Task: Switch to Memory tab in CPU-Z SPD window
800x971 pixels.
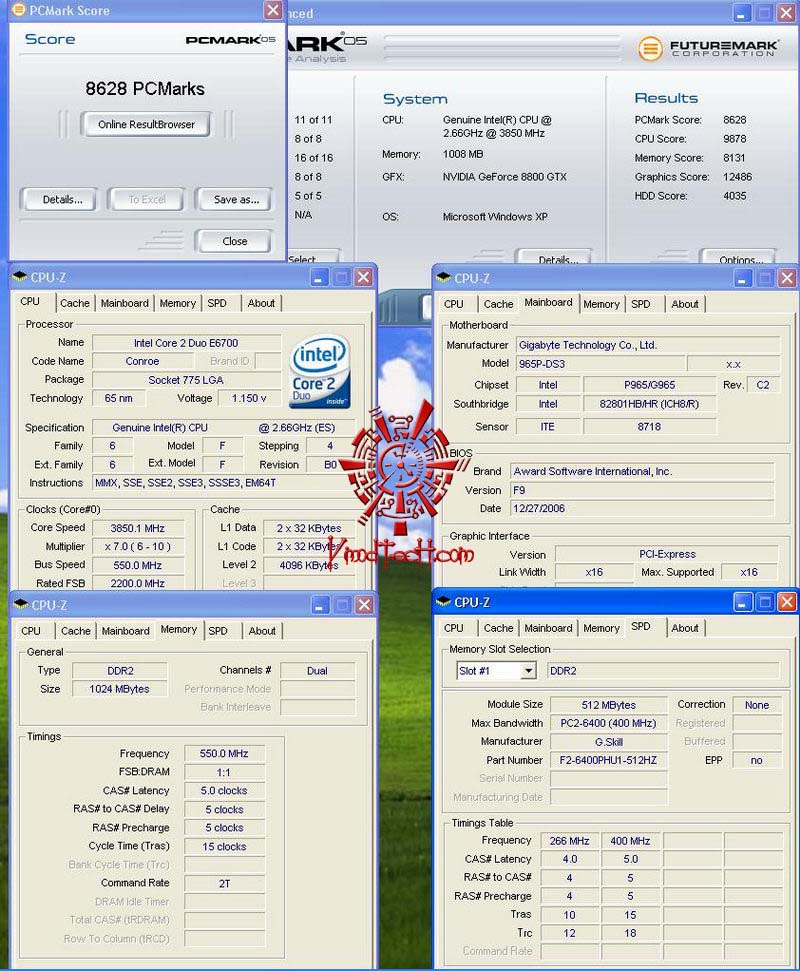Action: (x=601, y=628)
